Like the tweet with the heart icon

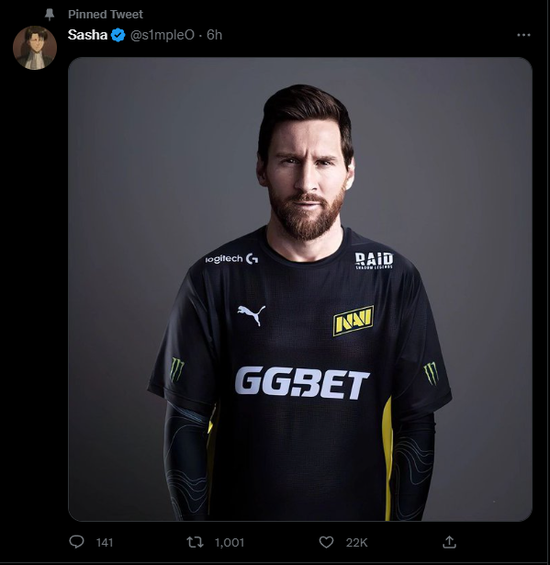(327, 542)
